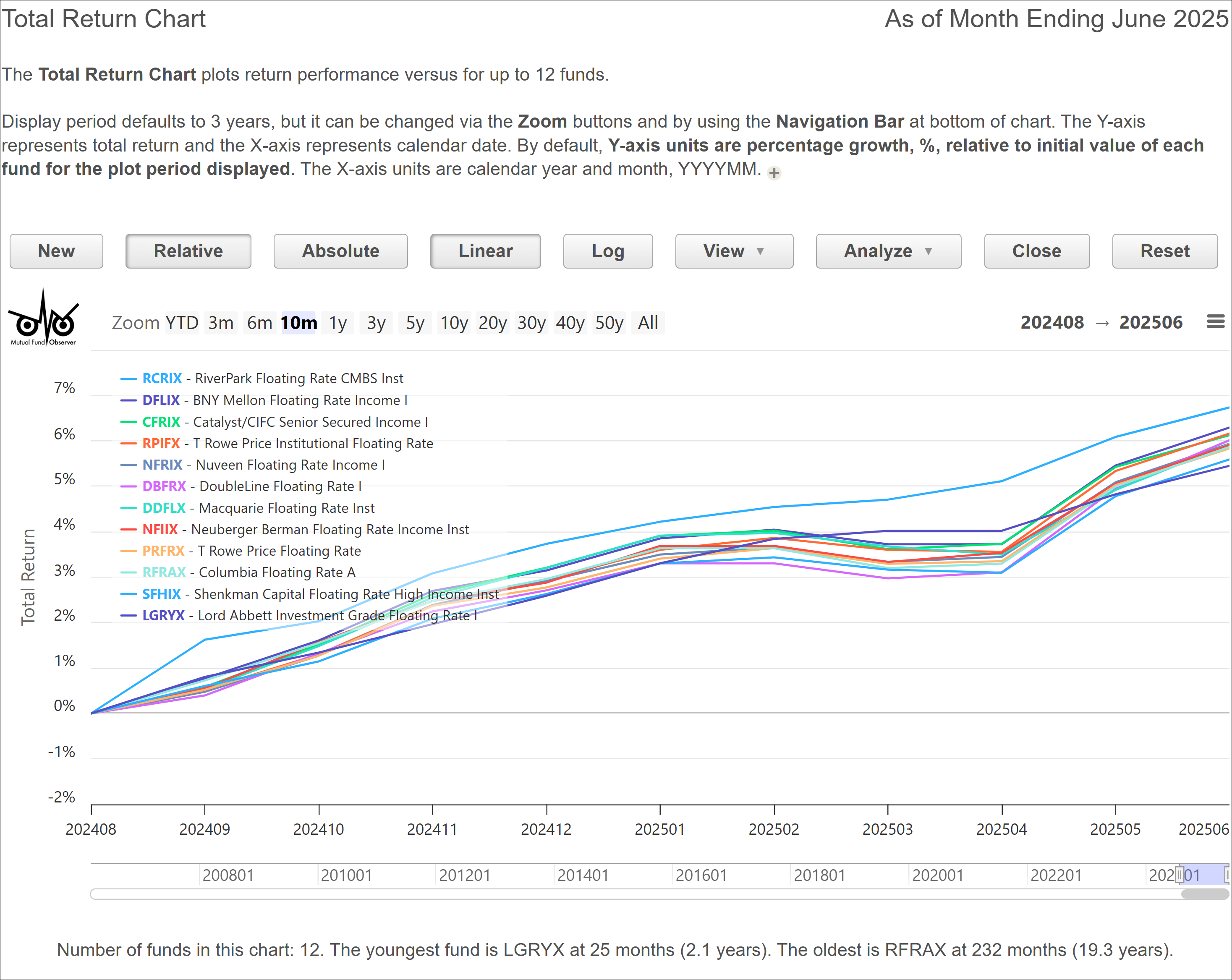Image resolution: width=1232 pixels, height=980 pixels.
Task: Set zoom to 1y
Action: coord(338,323)
